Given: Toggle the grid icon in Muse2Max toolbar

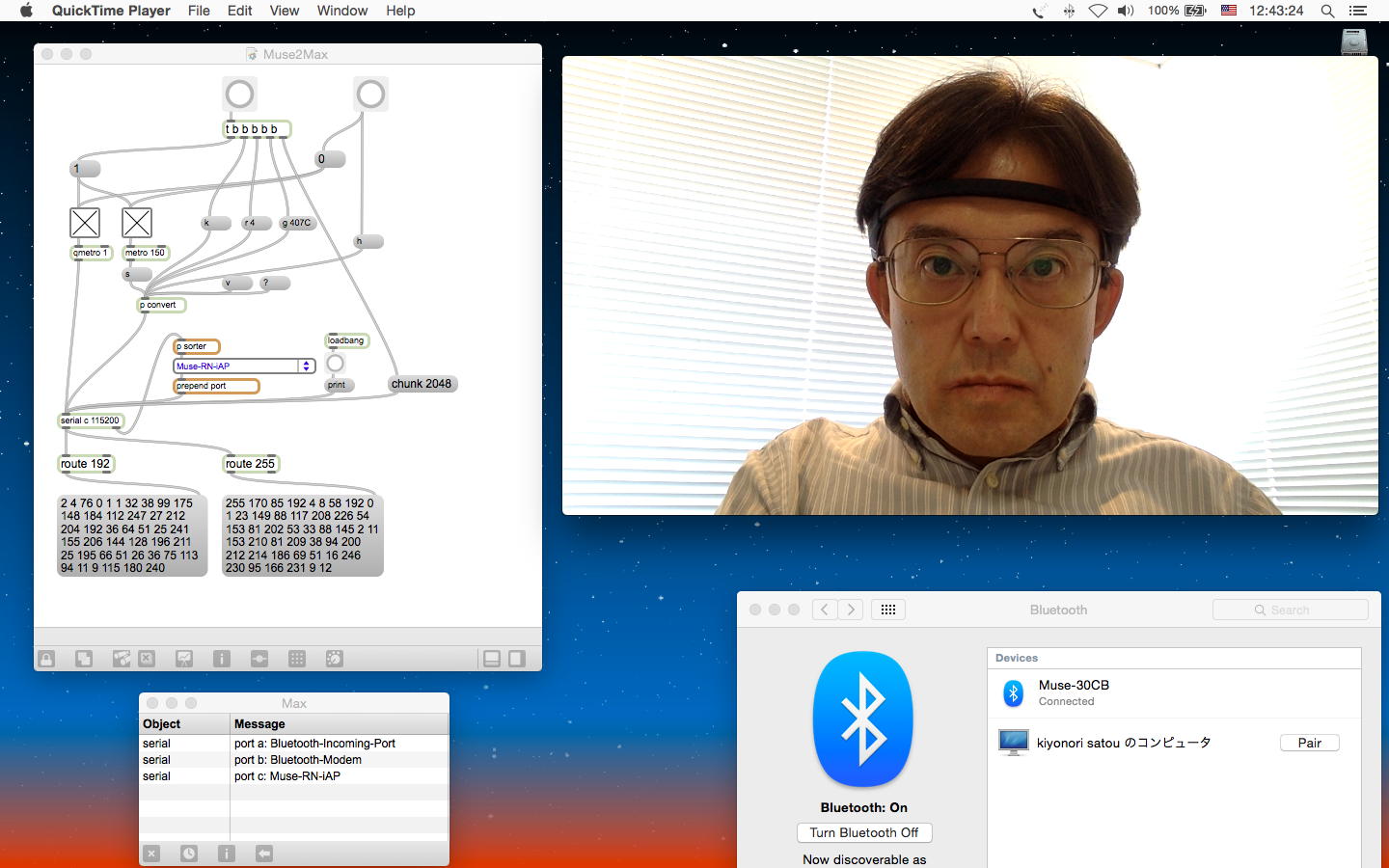Looking at the screenshot, I should 297,659.
